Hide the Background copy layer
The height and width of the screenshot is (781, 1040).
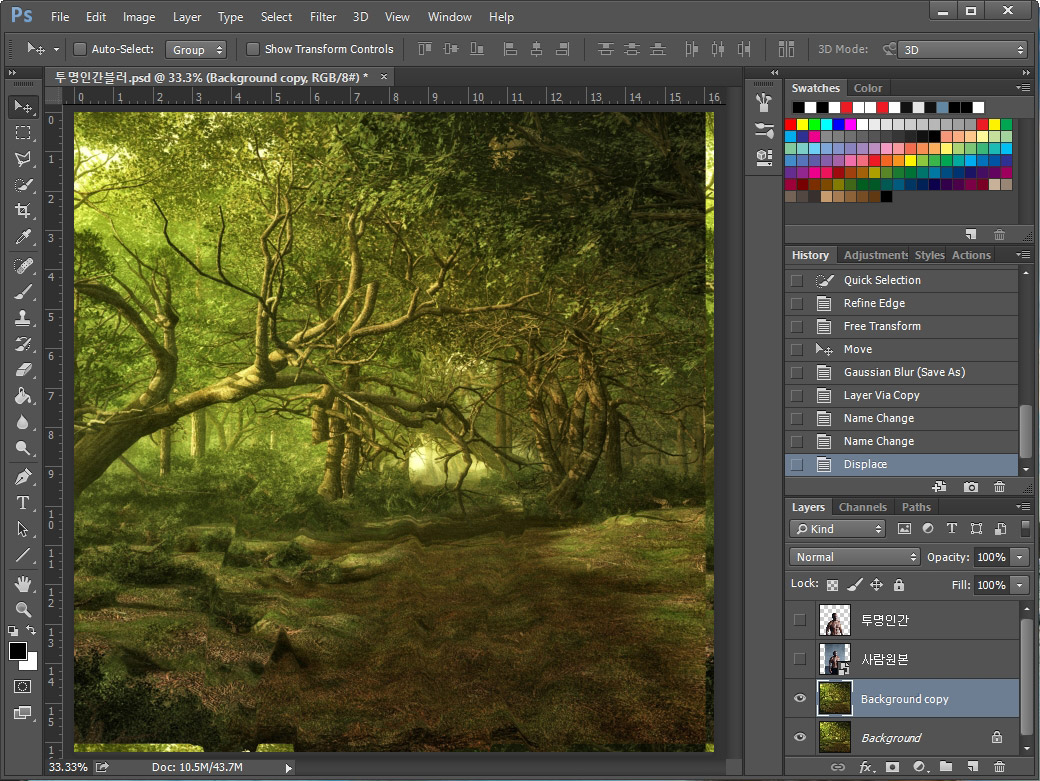pyautogui.click(x=799, y=699)
